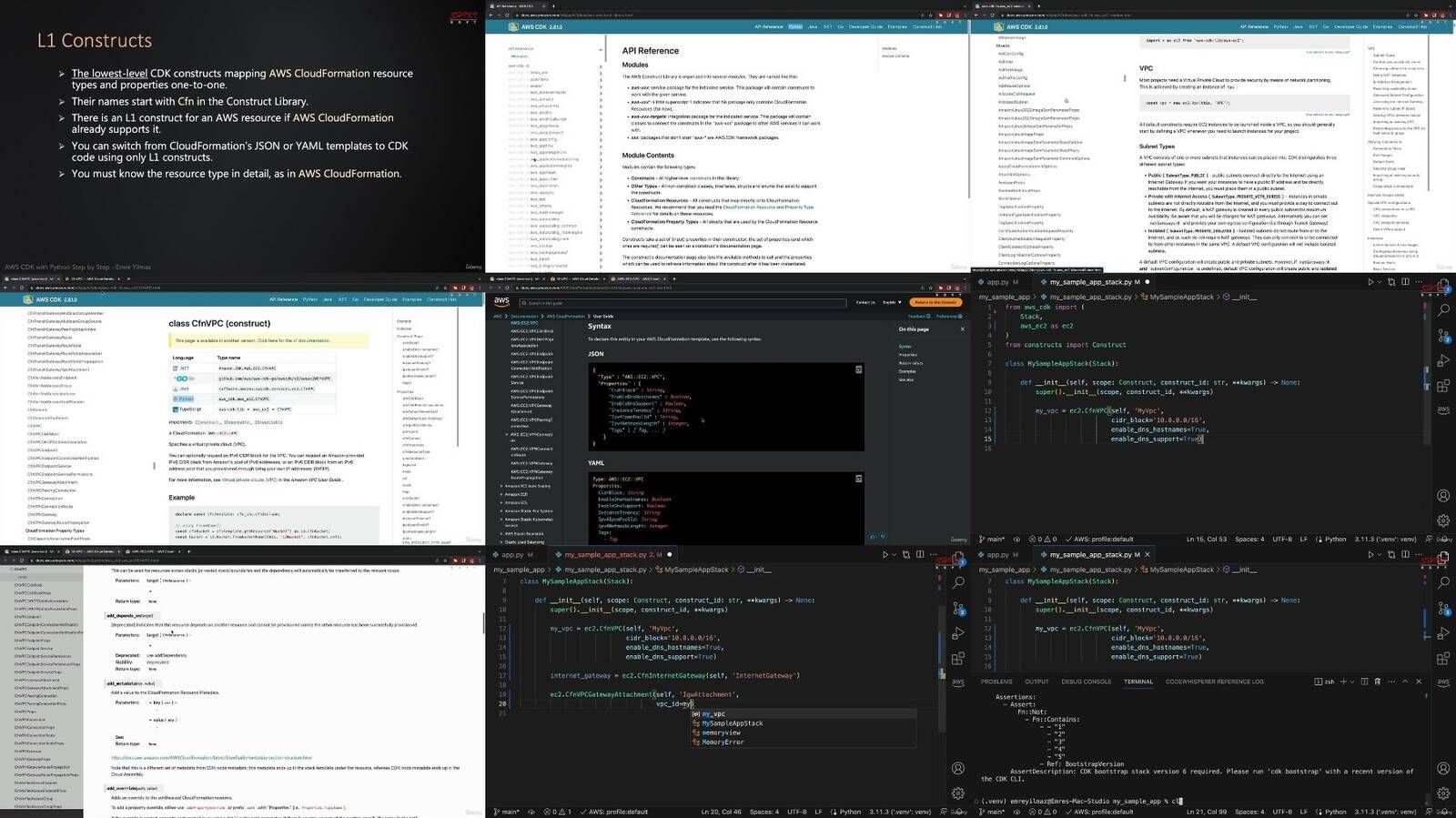Maximize the terminal panel with up chevron

pyautogui.click(x=1405, y=682)
